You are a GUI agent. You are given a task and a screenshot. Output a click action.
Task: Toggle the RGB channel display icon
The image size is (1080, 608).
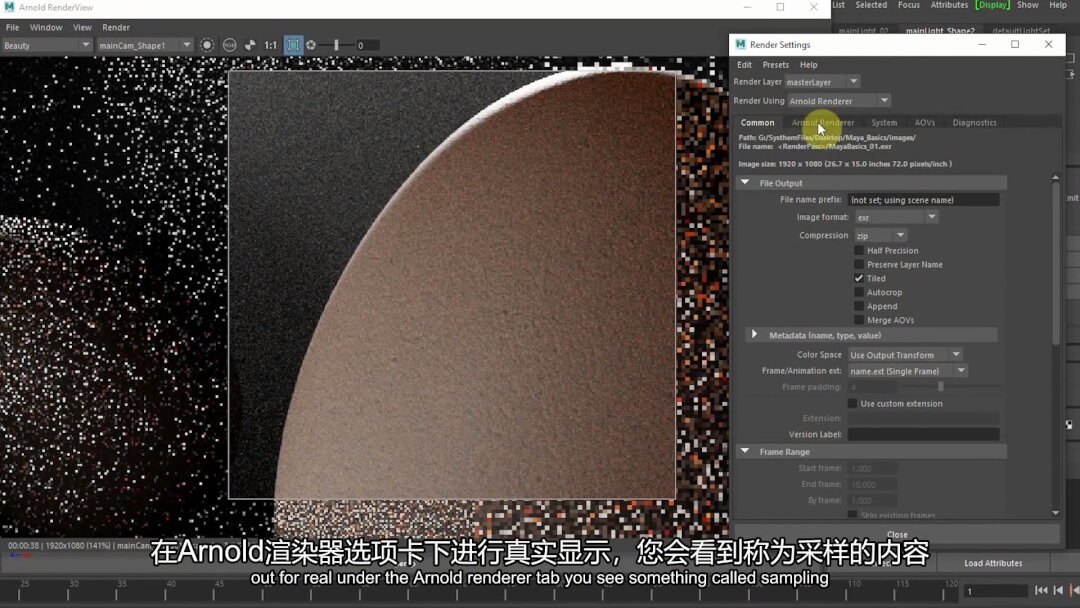click(x=229, y=45)
